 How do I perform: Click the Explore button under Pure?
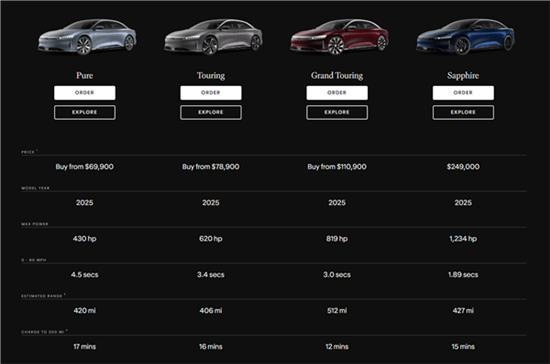pos(85,112)
